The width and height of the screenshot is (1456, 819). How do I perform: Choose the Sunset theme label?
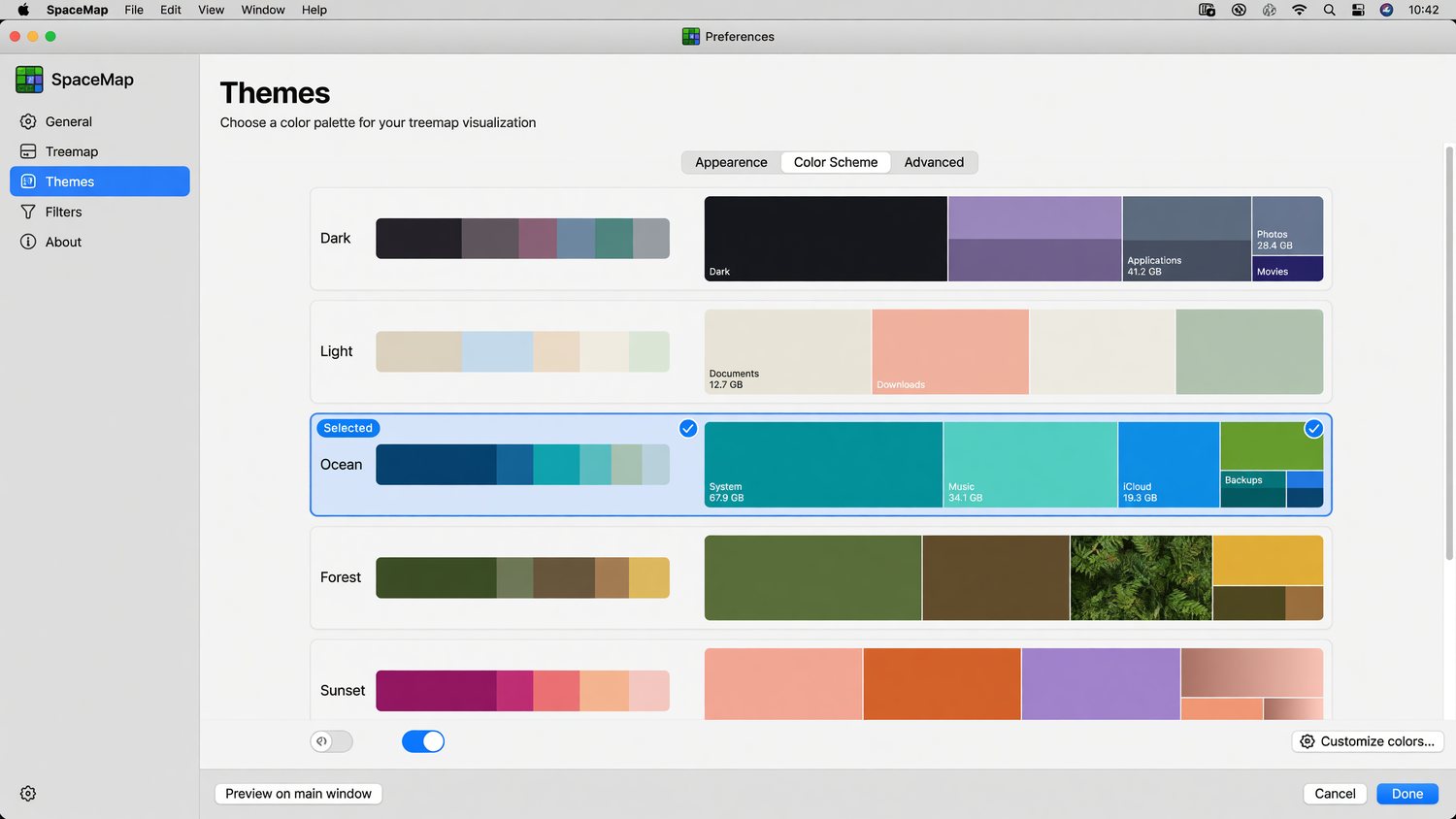pyautogui.click(x=343, y=691)
